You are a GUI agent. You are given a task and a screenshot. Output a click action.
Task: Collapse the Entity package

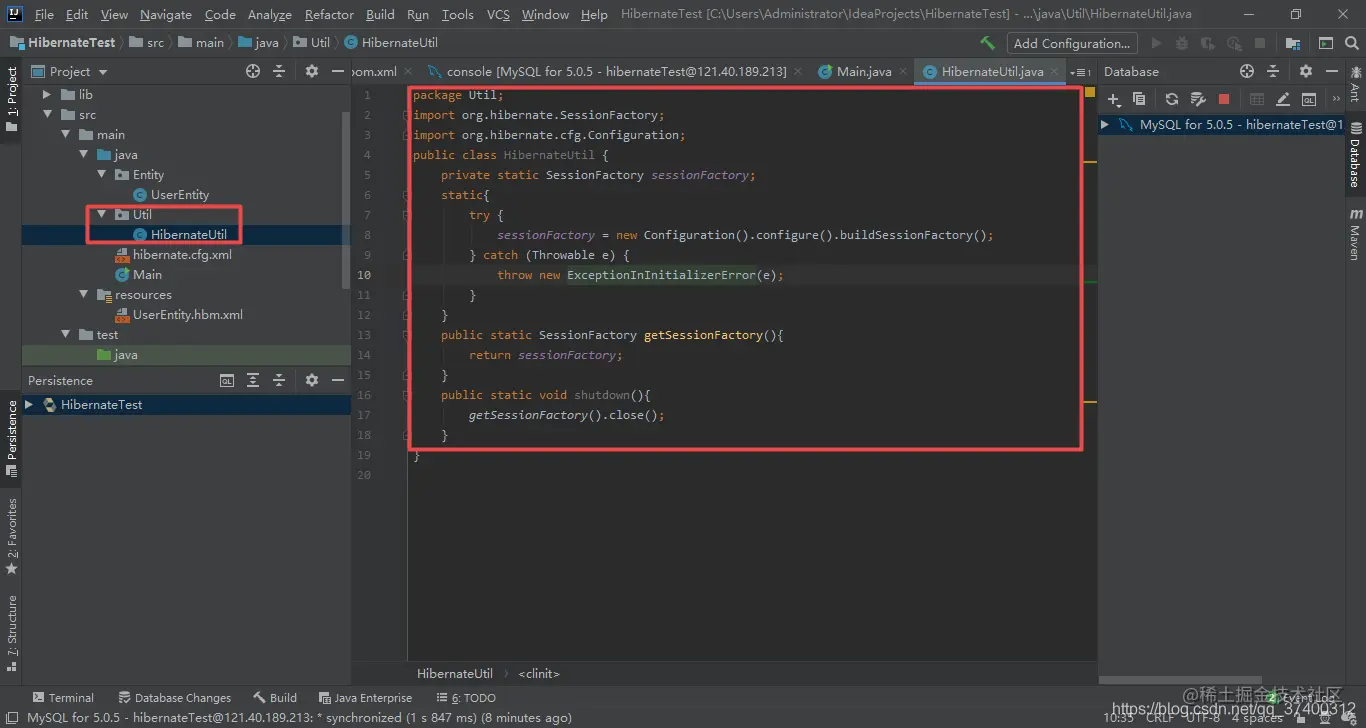101,174
